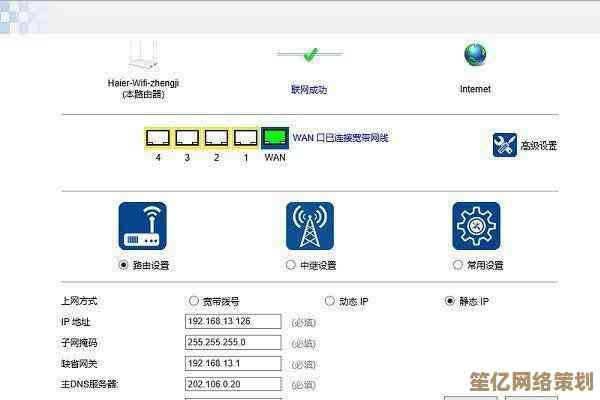Image resolution: width=600 pixels, height=400 pixels.
Task: Switch connection type to 动态 IP
Action: pyautogui.click(x=330, y=301)
